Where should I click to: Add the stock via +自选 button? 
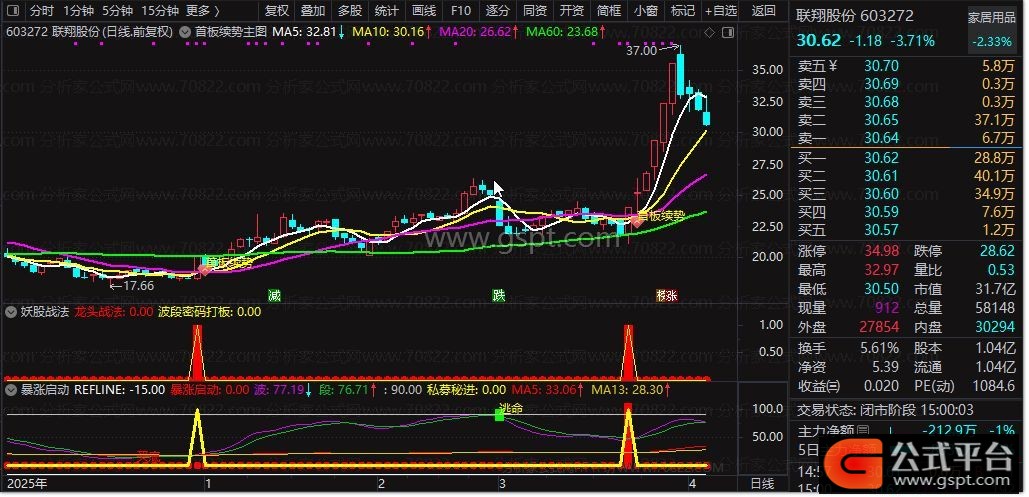720,11
